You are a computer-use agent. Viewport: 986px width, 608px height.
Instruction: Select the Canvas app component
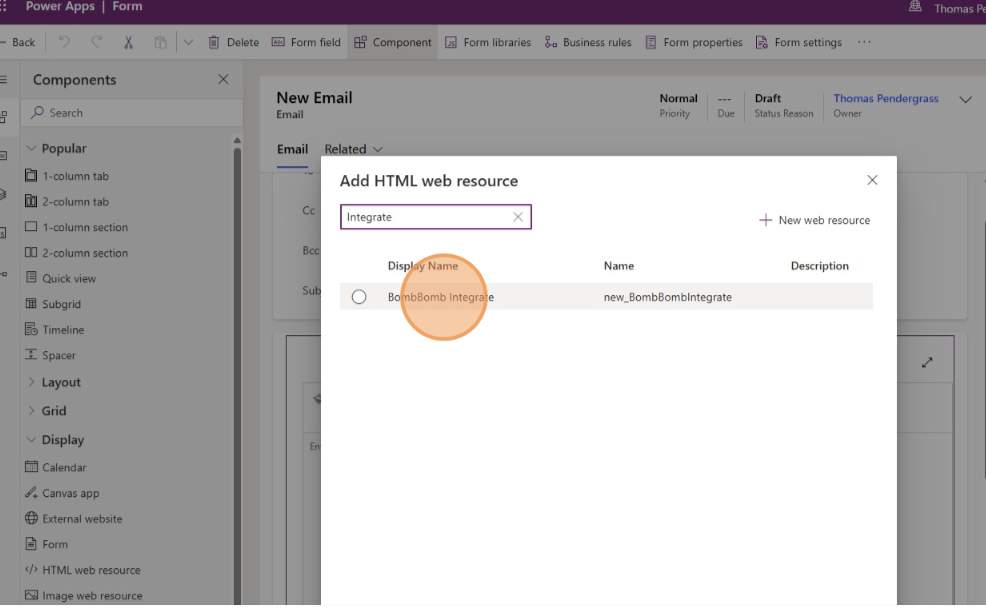coord(62,493)
